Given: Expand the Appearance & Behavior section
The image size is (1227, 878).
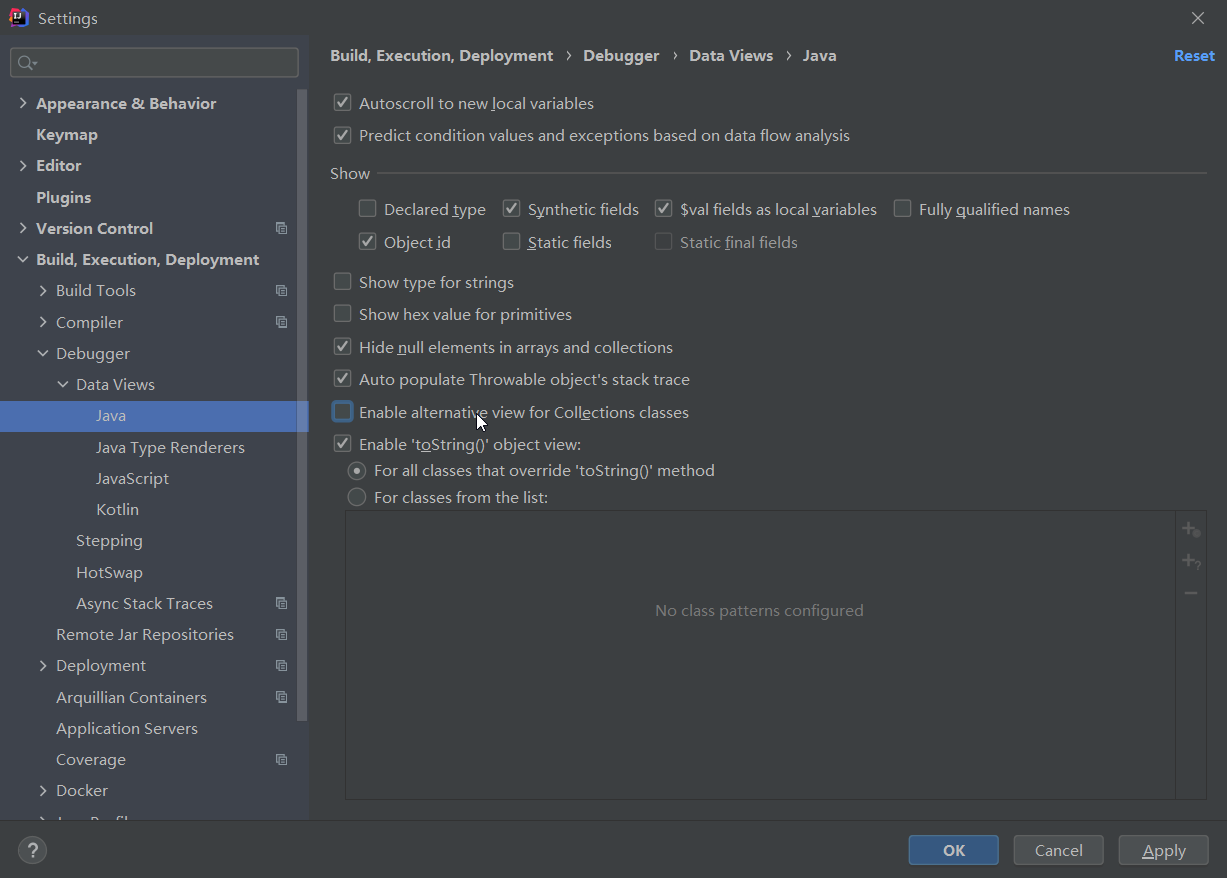Looking at the screenshot, I should click(x=23, y=103).
